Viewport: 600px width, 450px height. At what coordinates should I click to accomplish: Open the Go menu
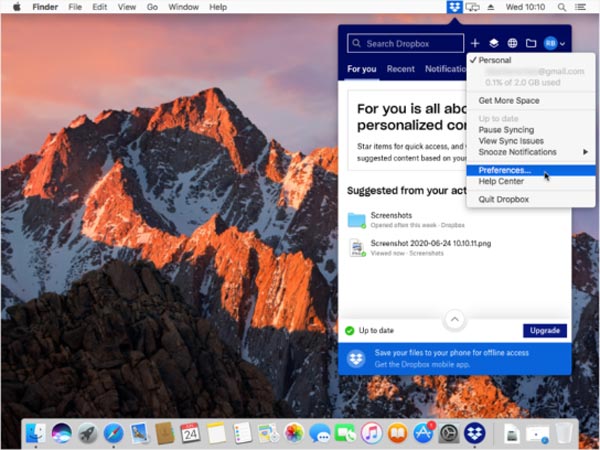152,7
